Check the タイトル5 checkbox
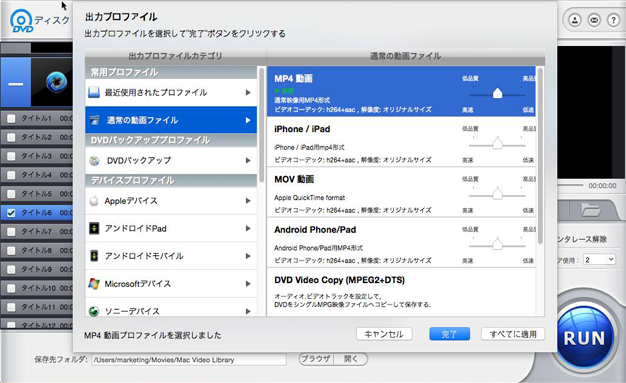The width and height of the screenshot is (626, 383). click(11, 194)
